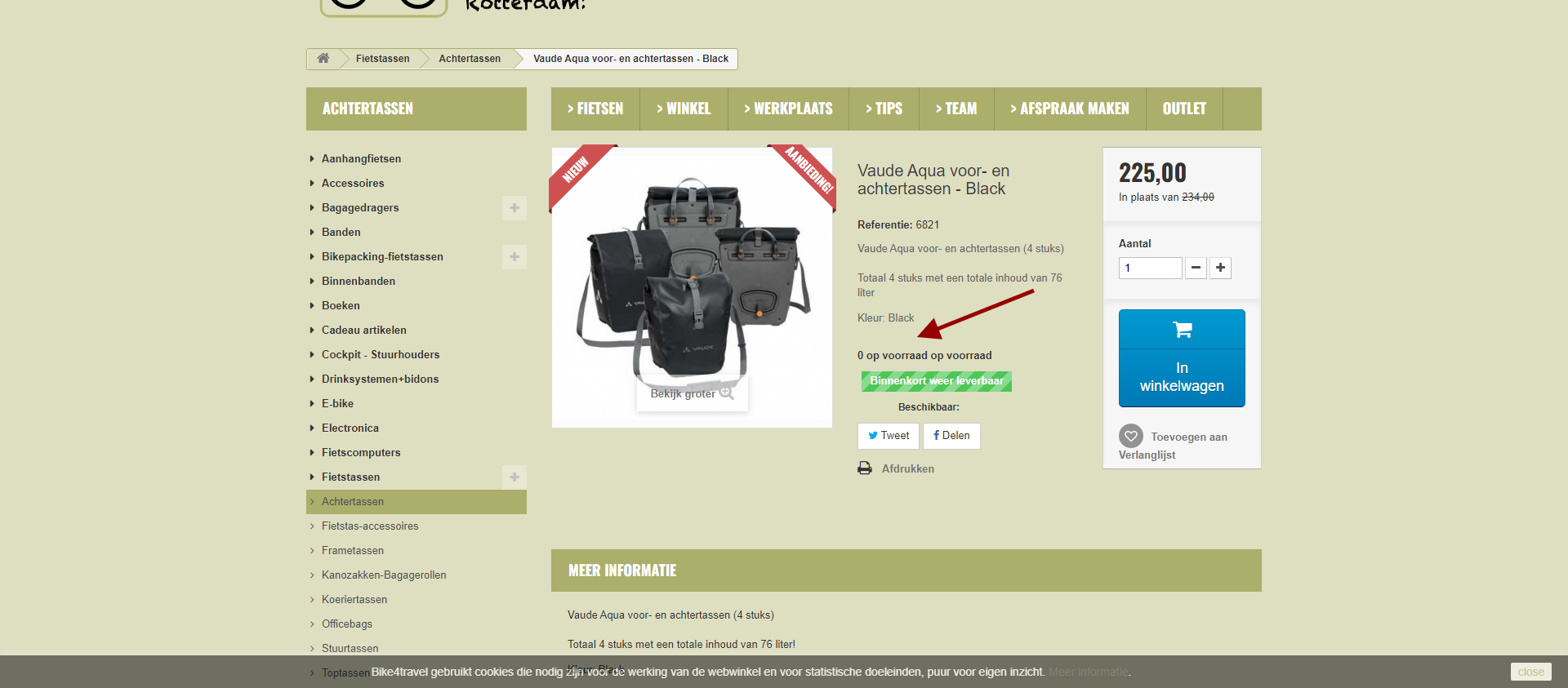Click the Bekijk groter label

click(682, 393)
